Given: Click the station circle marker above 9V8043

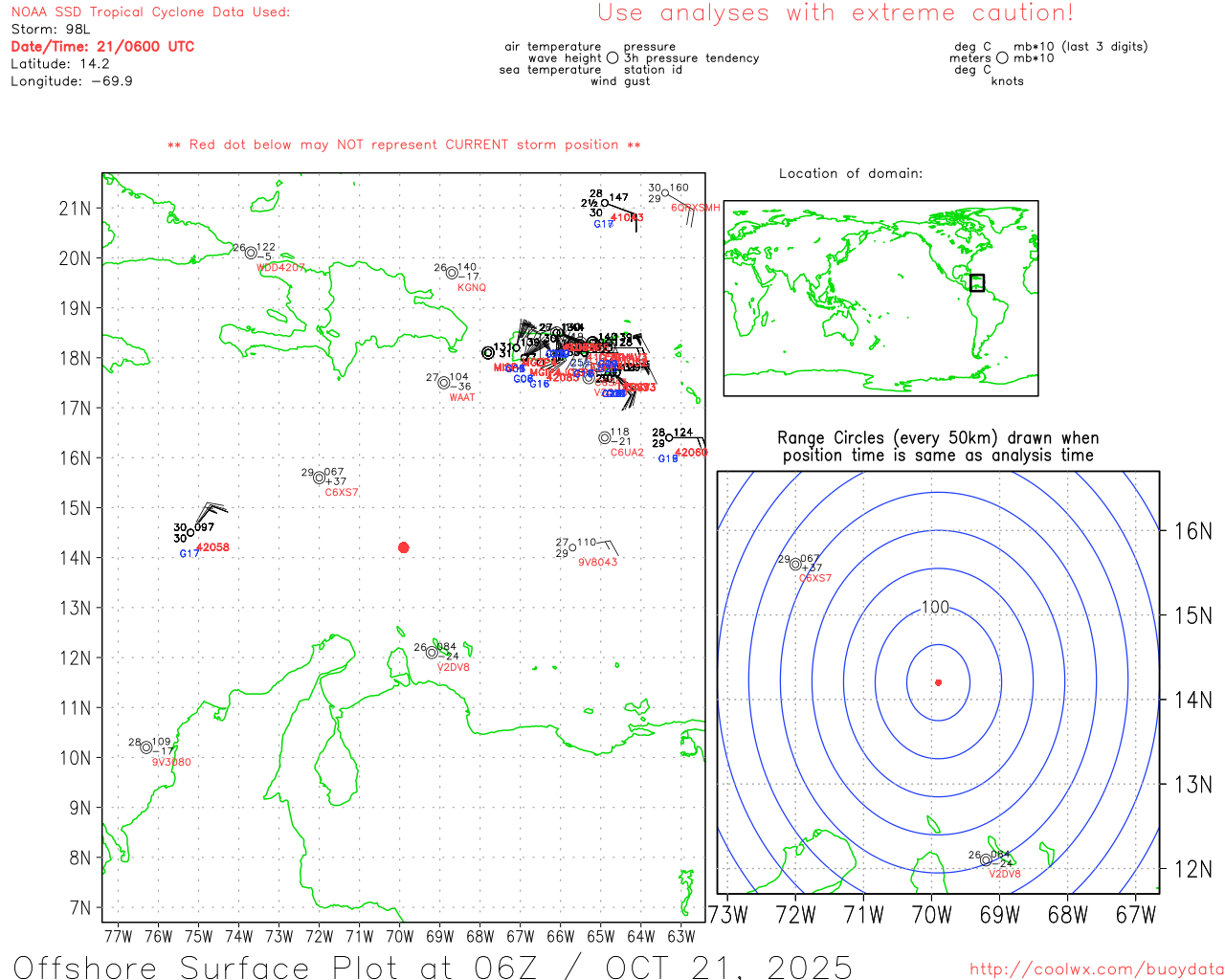Looking at the screenshot, I should (x=573, y=547).
